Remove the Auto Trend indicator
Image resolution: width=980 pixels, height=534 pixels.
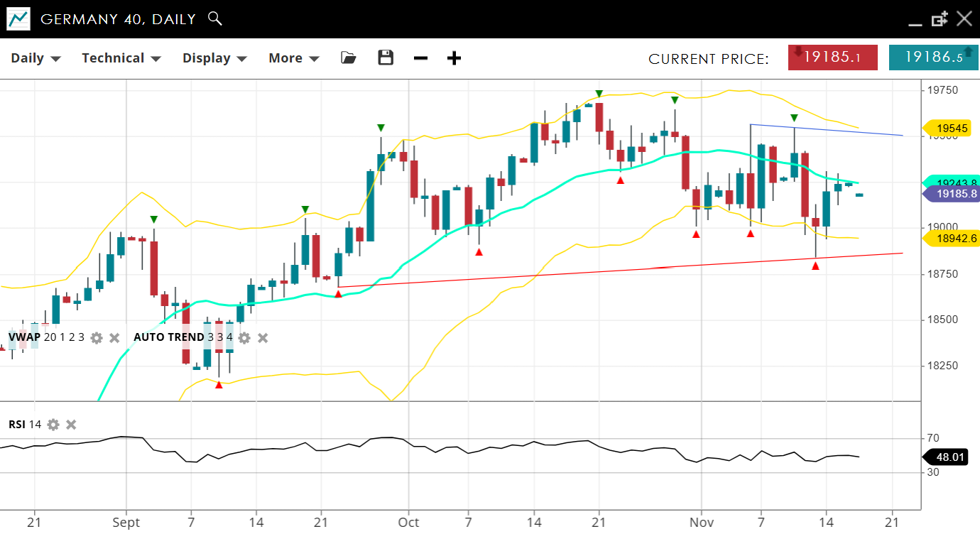pos(263,338)
